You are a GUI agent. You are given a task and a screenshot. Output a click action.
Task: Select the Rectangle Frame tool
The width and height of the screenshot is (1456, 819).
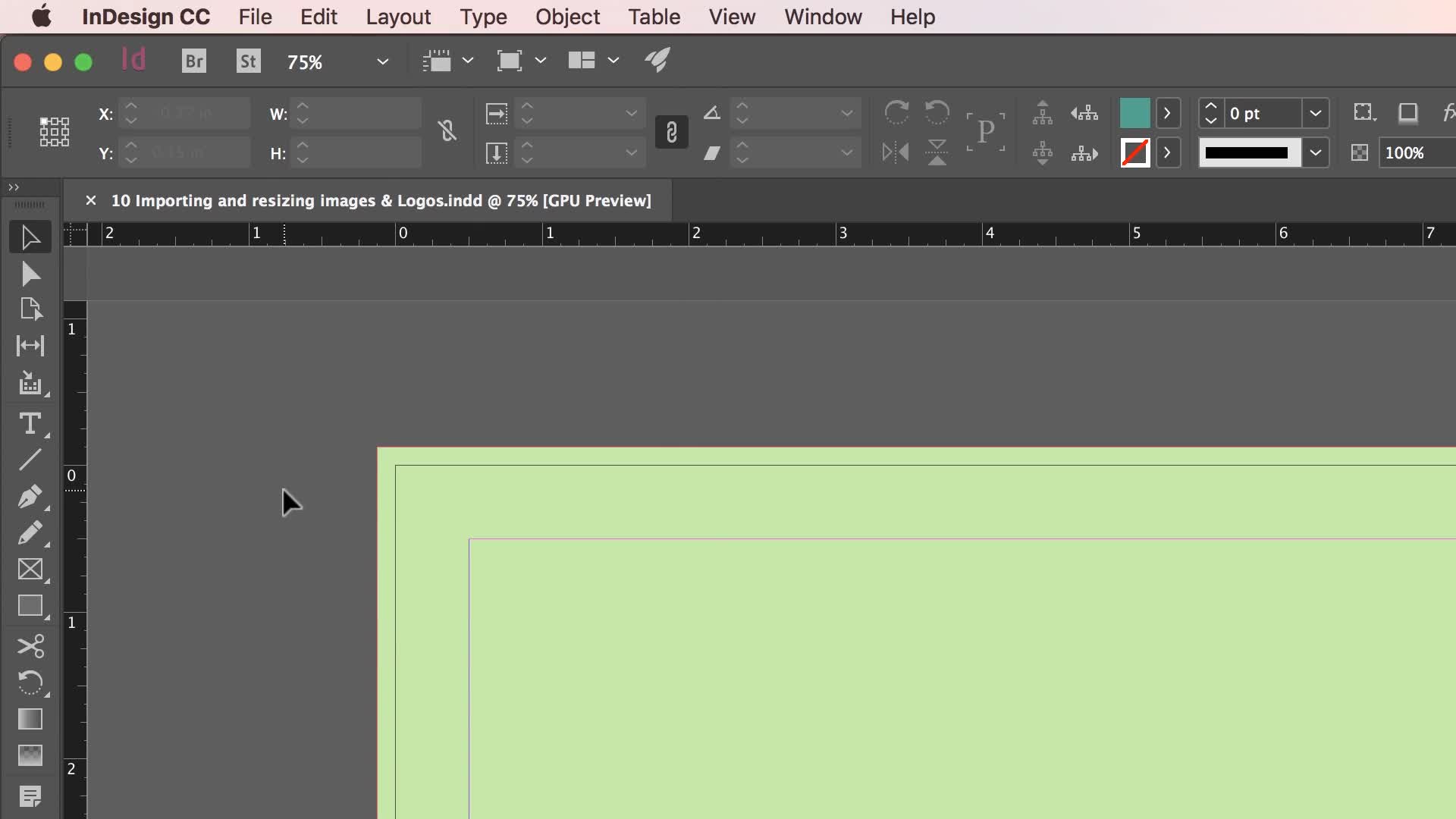30,570
